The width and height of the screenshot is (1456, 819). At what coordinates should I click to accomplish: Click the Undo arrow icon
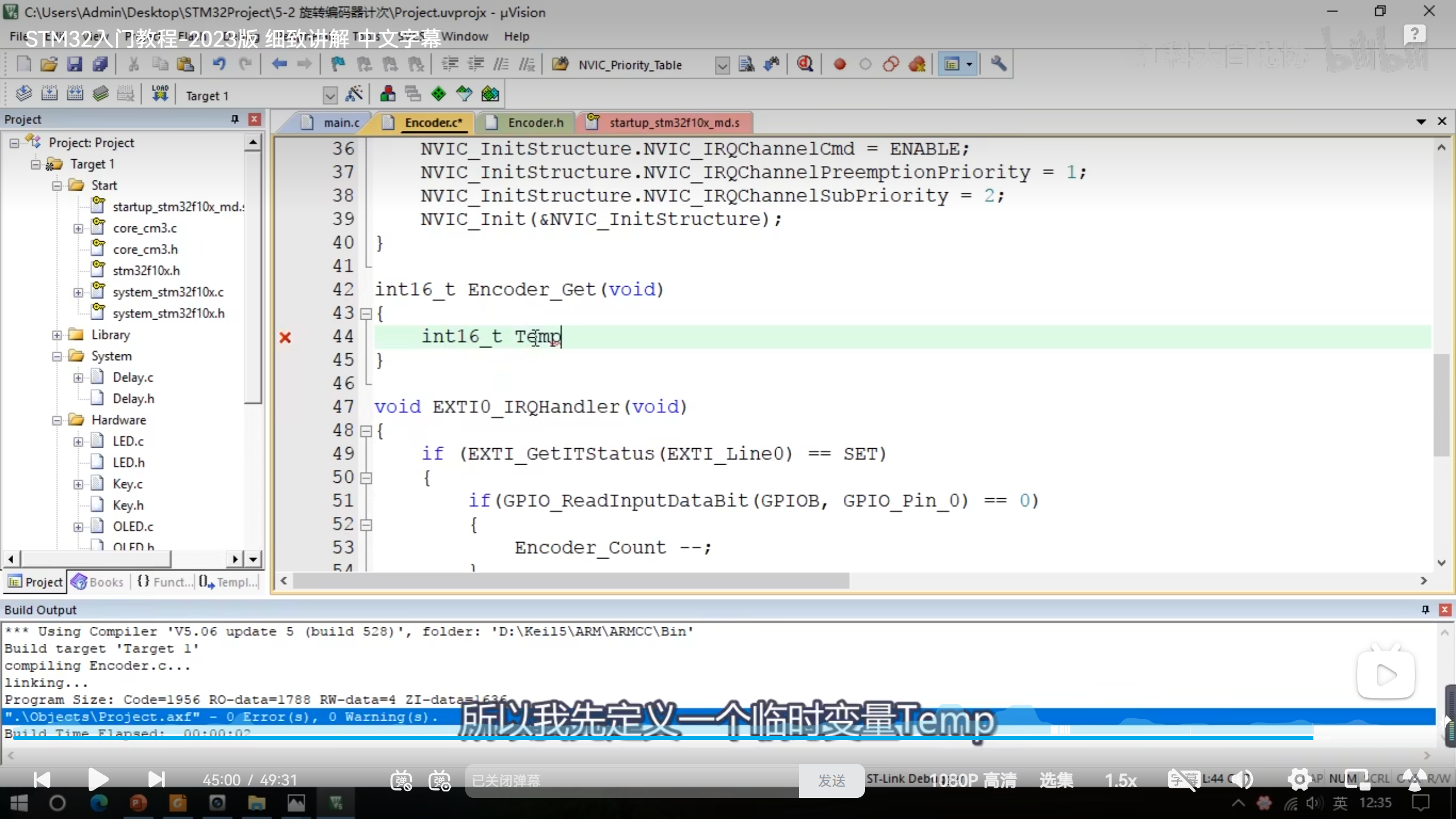pos(218,64)
